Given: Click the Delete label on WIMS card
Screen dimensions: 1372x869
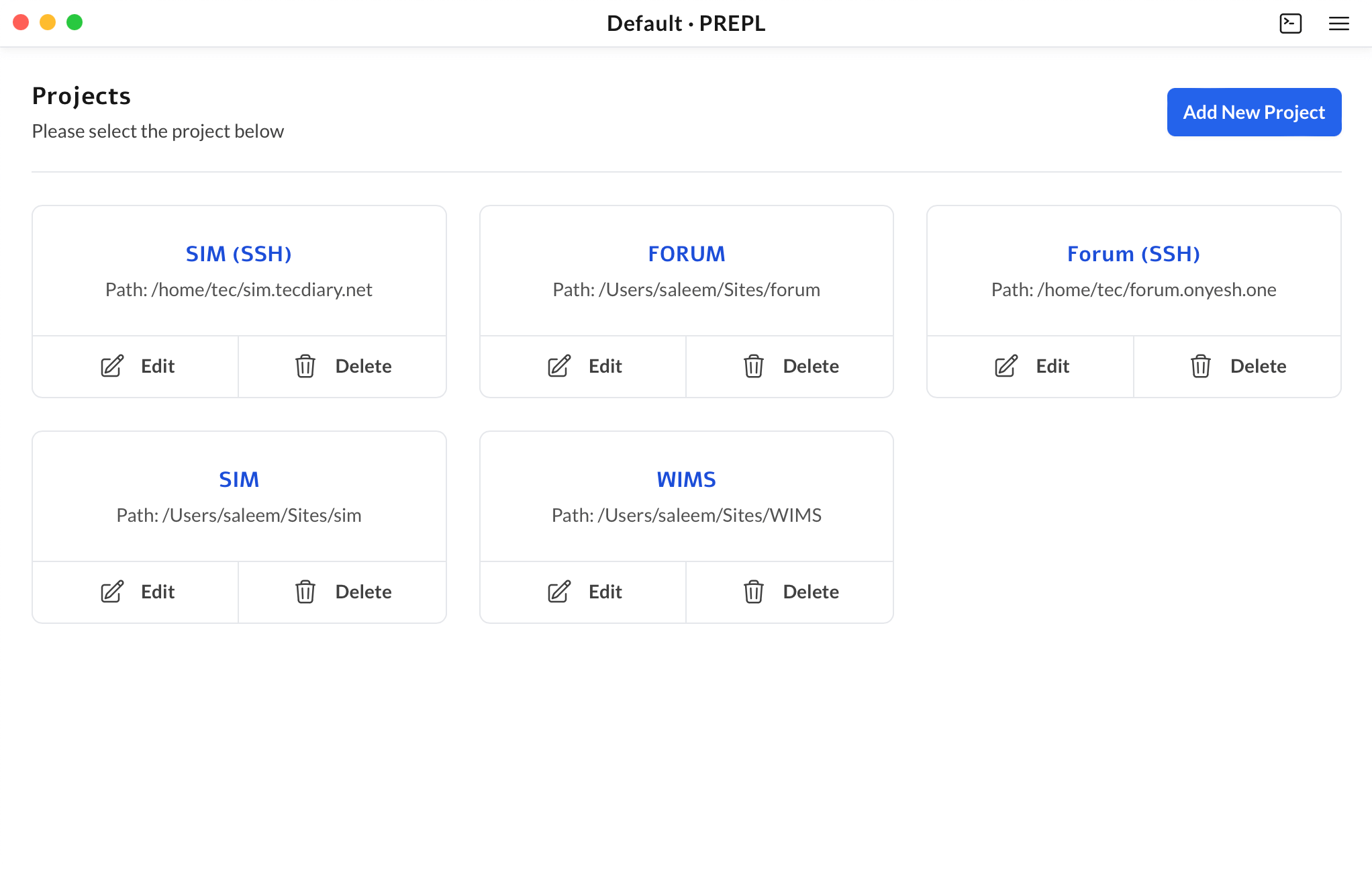Looking at the screenshot, I should (x=810, y=592).
